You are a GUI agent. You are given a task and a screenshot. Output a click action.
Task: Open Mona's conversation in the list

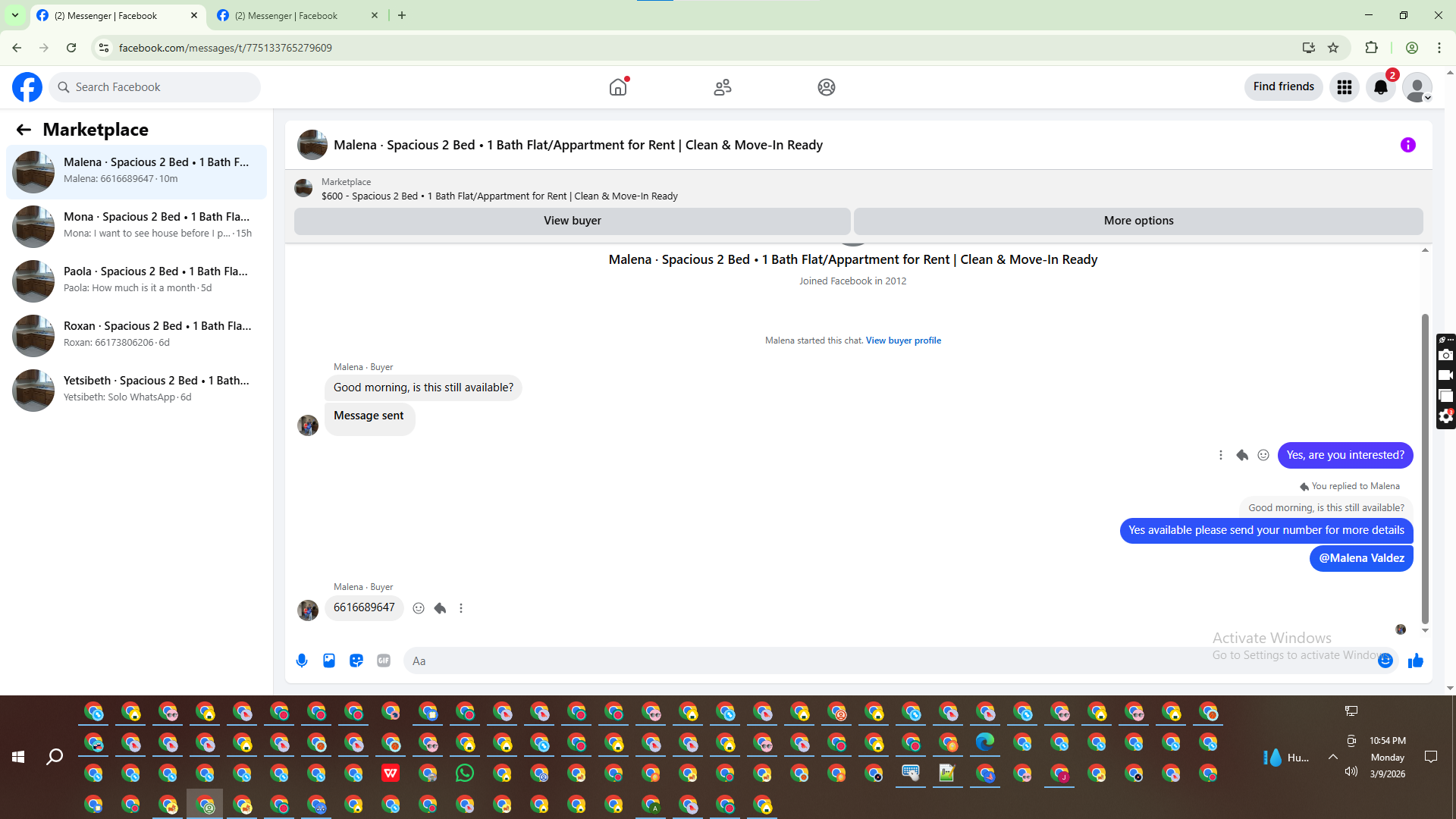pyautogui.click(x=136, y=226)
